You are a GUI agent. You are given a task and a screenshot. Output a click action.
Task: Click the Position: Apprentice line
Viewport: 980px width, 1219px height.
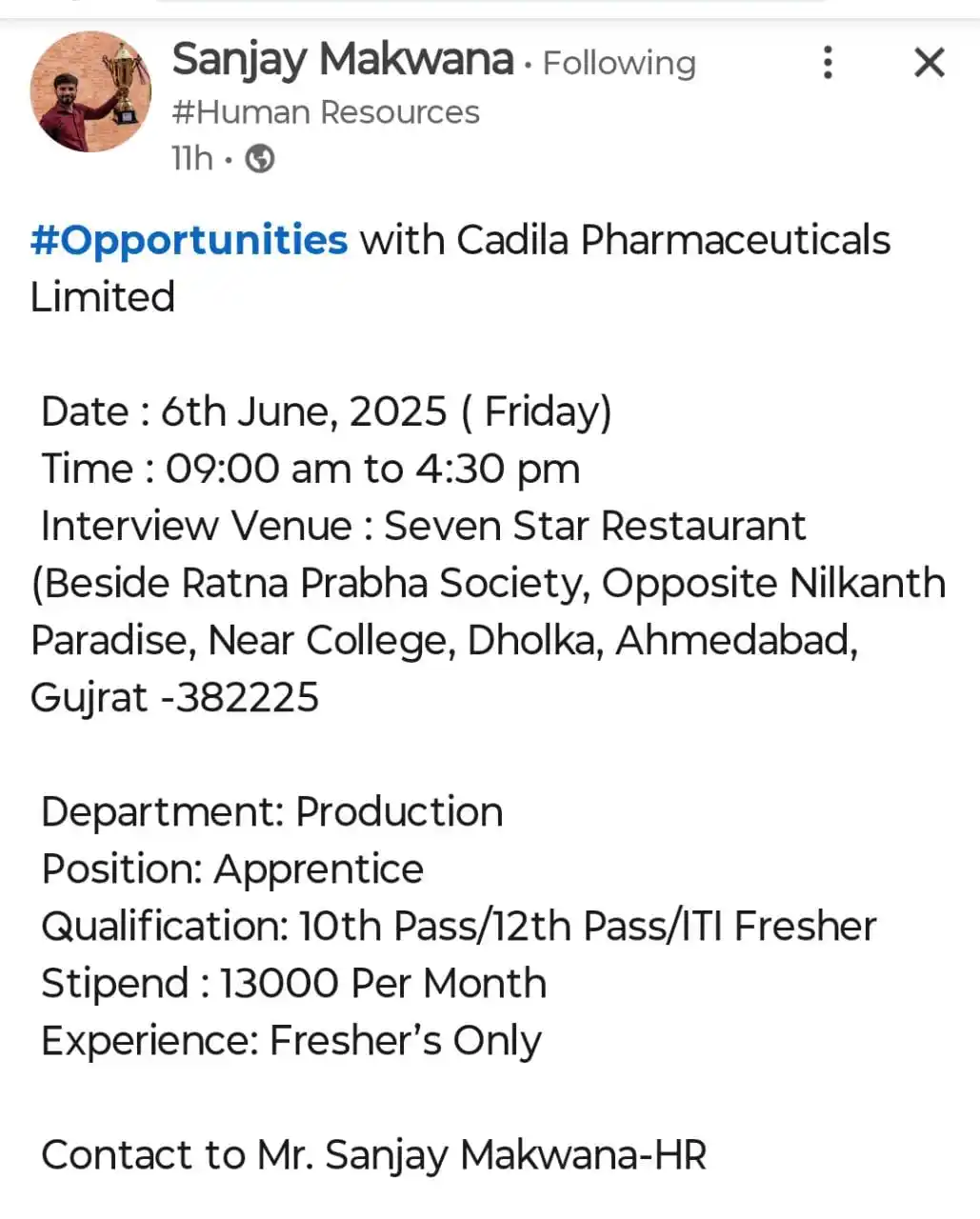click(232, 869)
